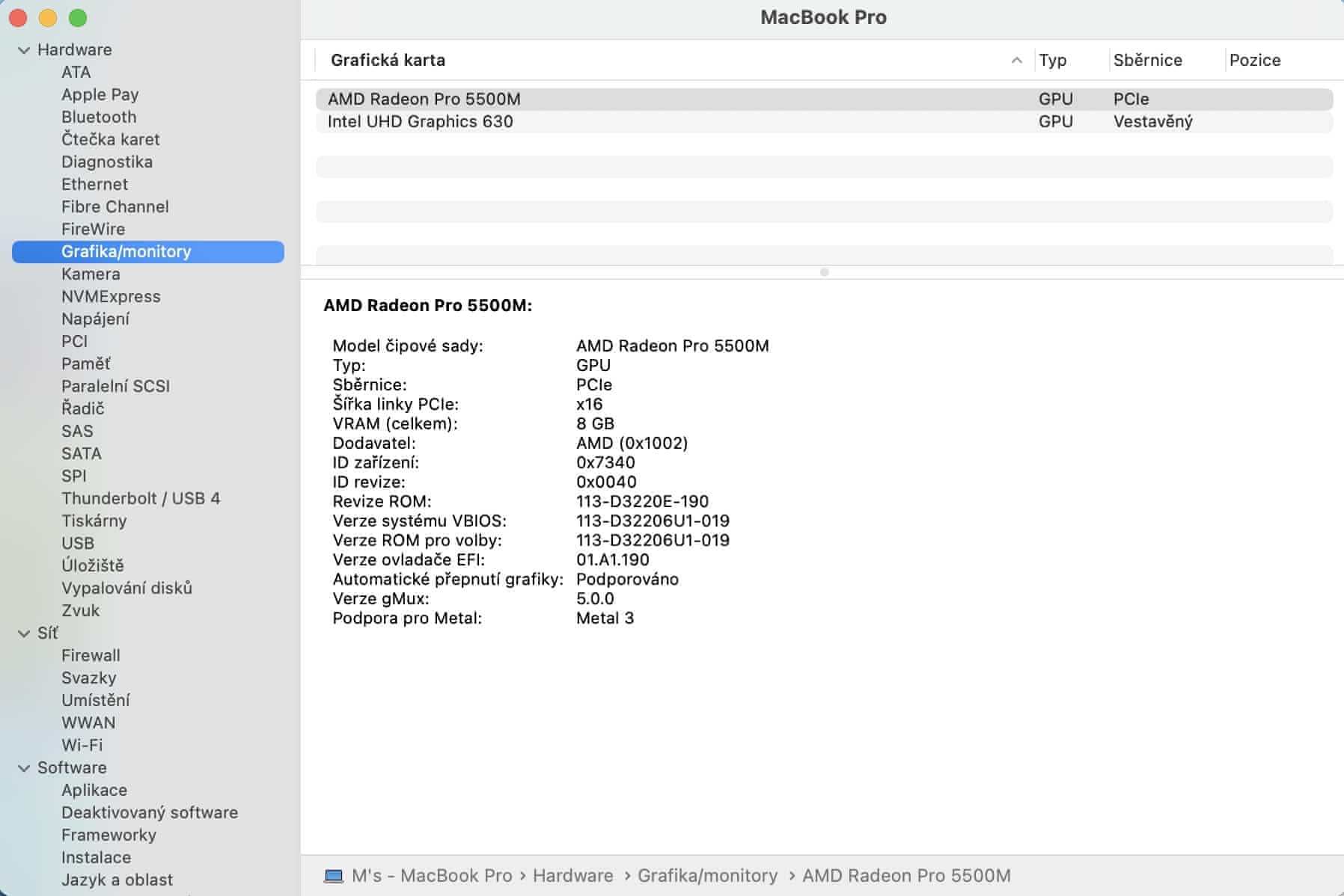Open Thunderbolt / USB 4 sidebar item
Viewport: 1344px width, 896px height.
coord(141,499)
